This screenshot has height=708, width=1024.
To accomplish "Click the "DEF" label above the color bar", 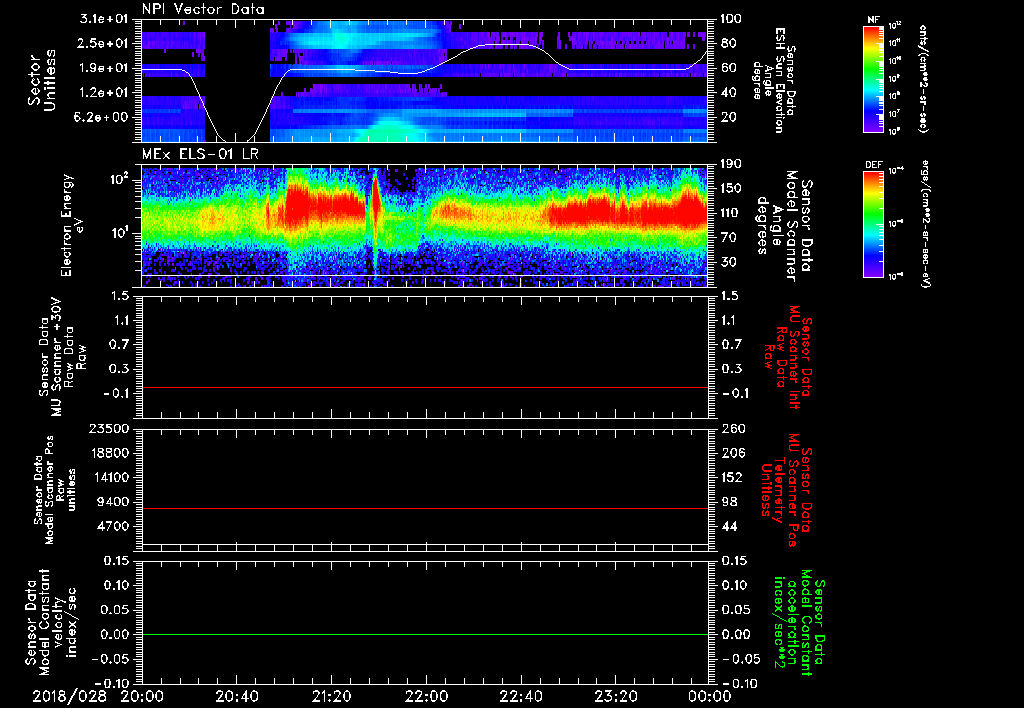I will click(874, 165).
